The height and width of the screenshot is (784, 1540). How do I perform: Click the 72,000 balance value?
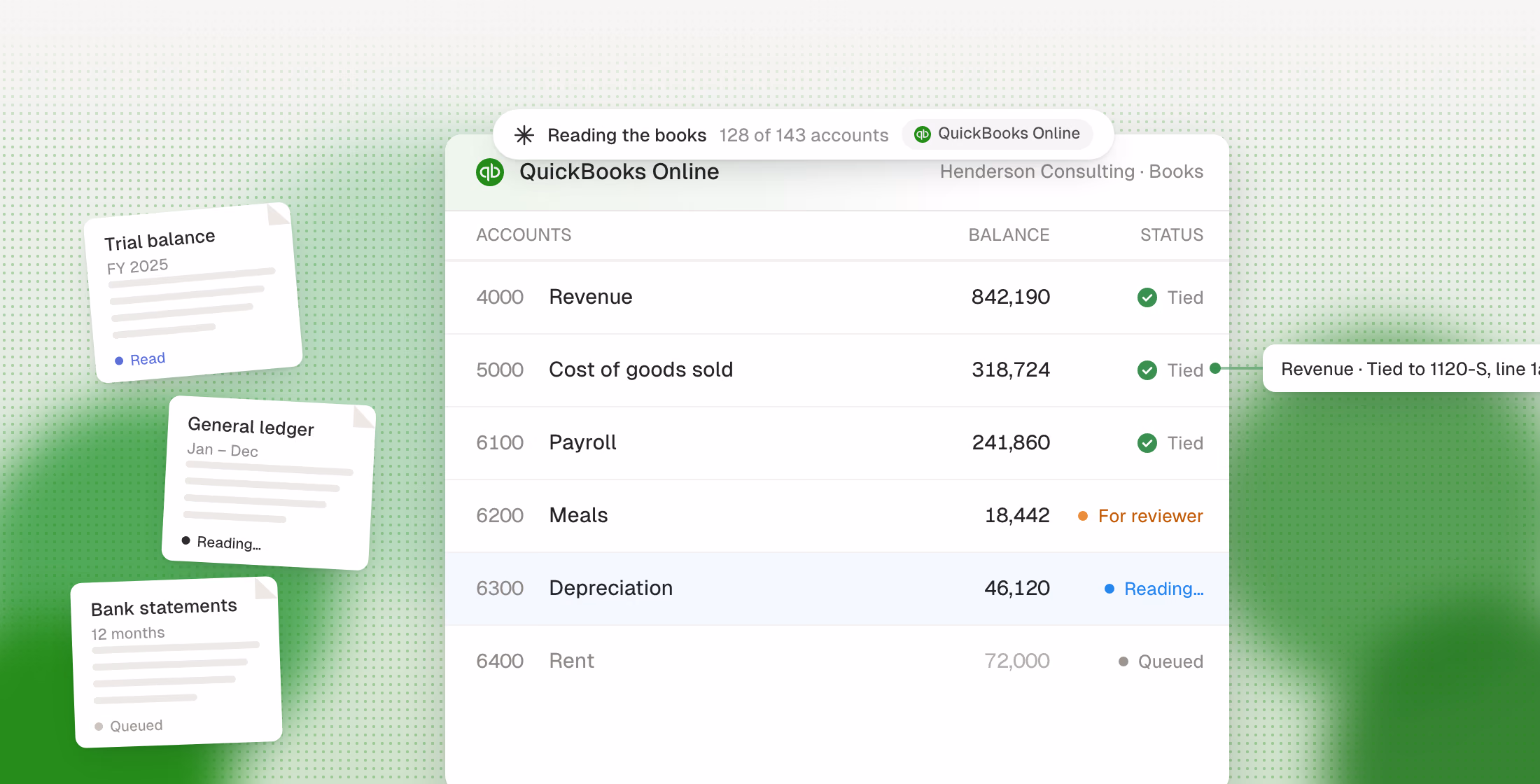tap(1017, 661)
